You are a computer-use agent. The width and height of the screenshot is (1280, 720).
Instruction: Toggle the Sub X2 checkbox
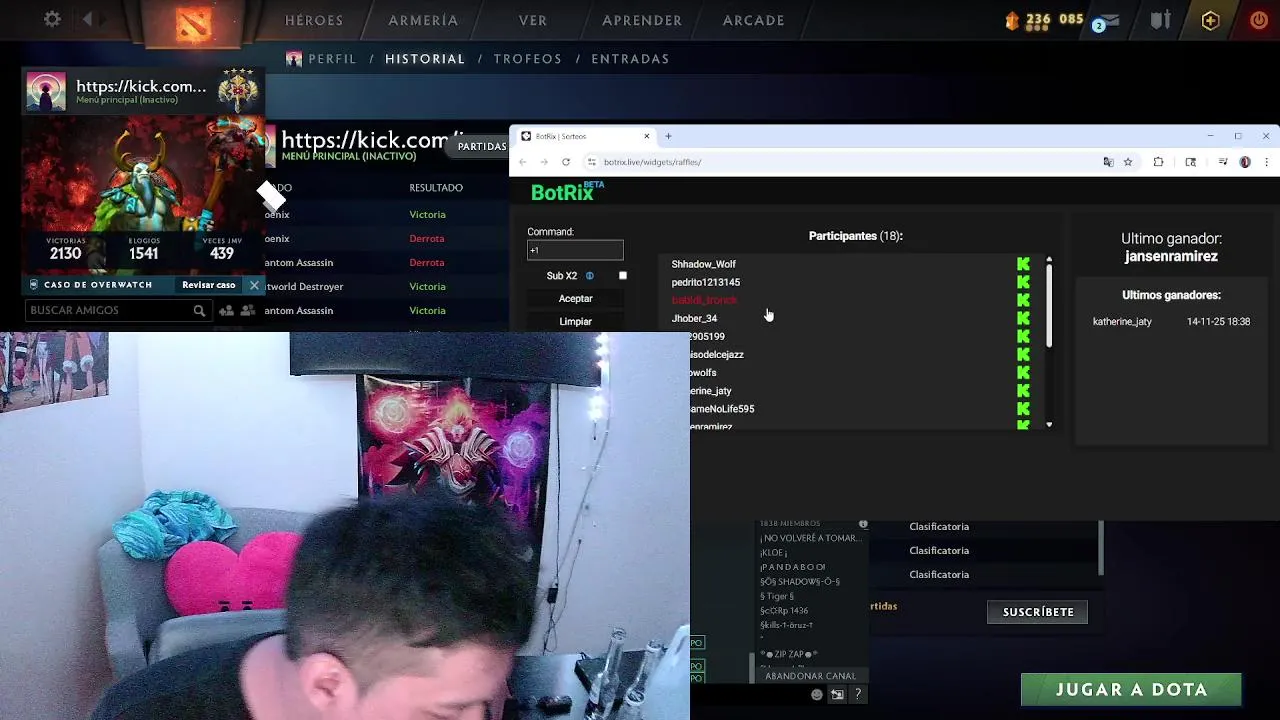[622, 276]
